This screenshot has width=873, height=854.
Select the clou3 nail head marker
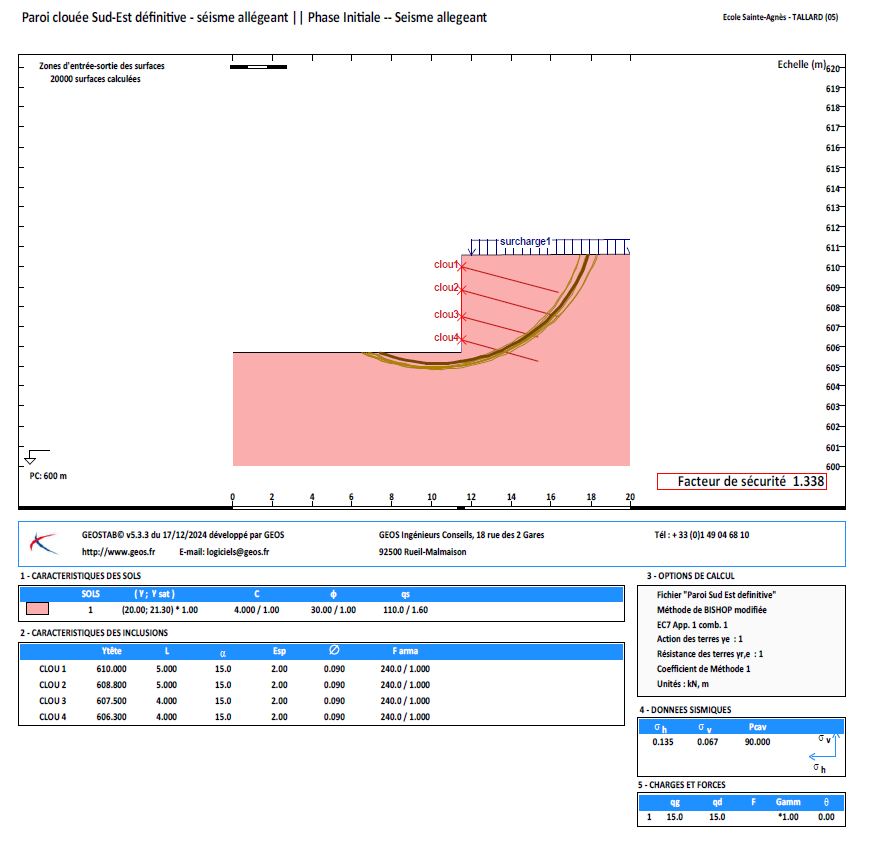(462, 316)
